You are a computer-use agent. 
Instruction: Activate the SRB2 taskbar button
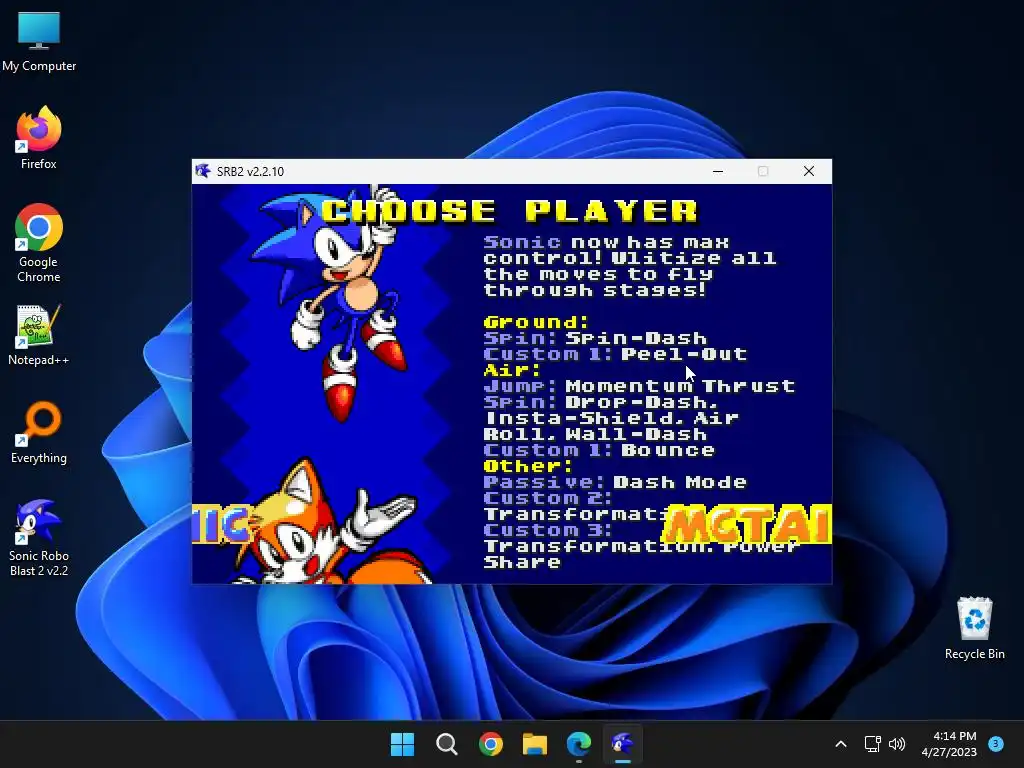point(623,744)
